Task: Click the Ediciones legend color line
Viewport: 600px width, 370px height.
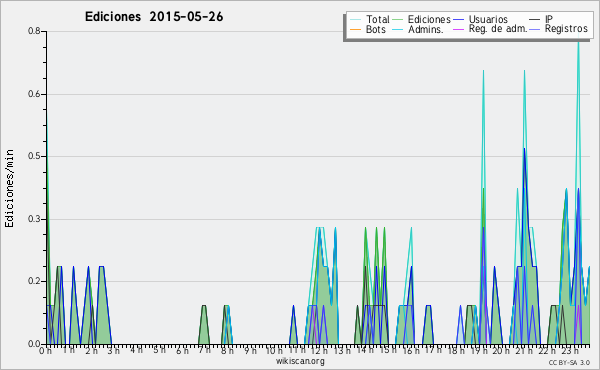Action: [398, 20]
